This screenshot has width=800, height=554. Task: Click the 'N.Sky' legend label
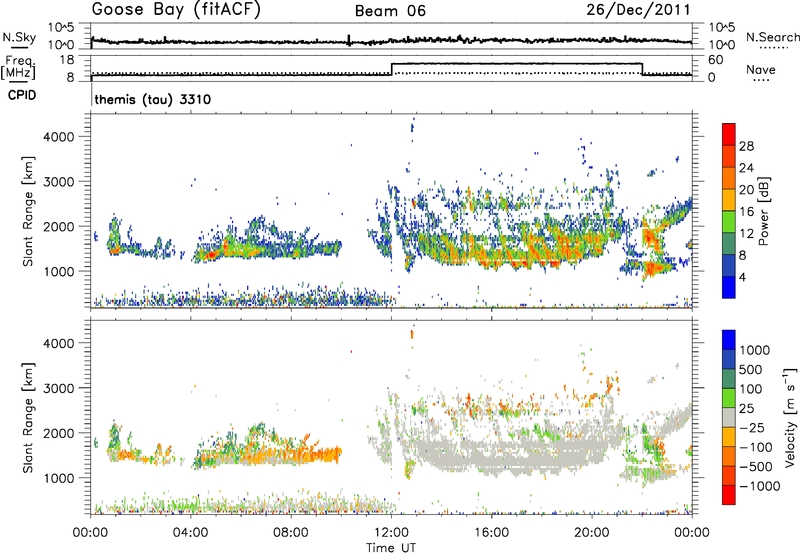[x=19, y=37]
